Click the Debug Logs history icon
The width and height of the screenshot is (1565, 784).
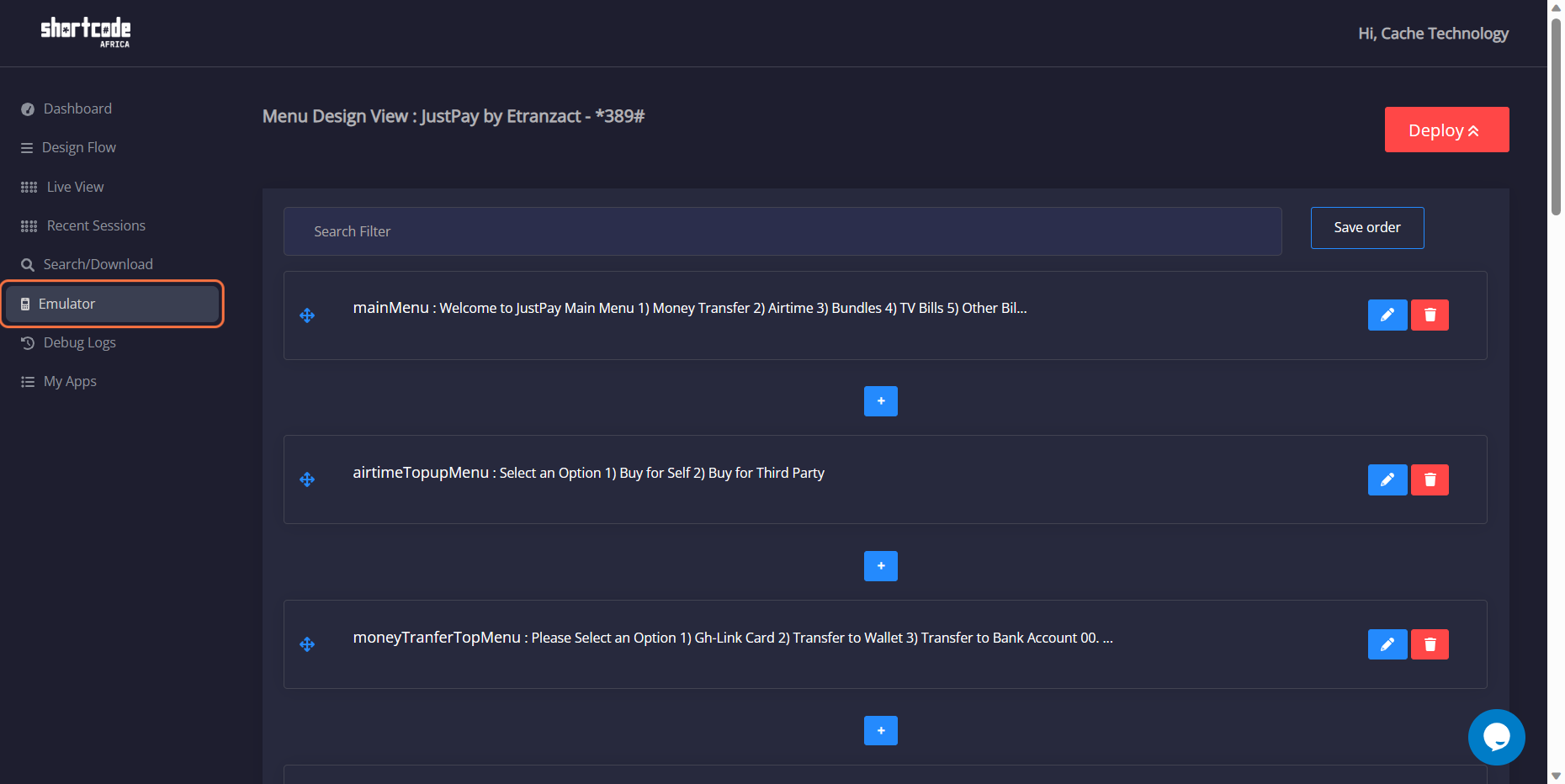28,343
